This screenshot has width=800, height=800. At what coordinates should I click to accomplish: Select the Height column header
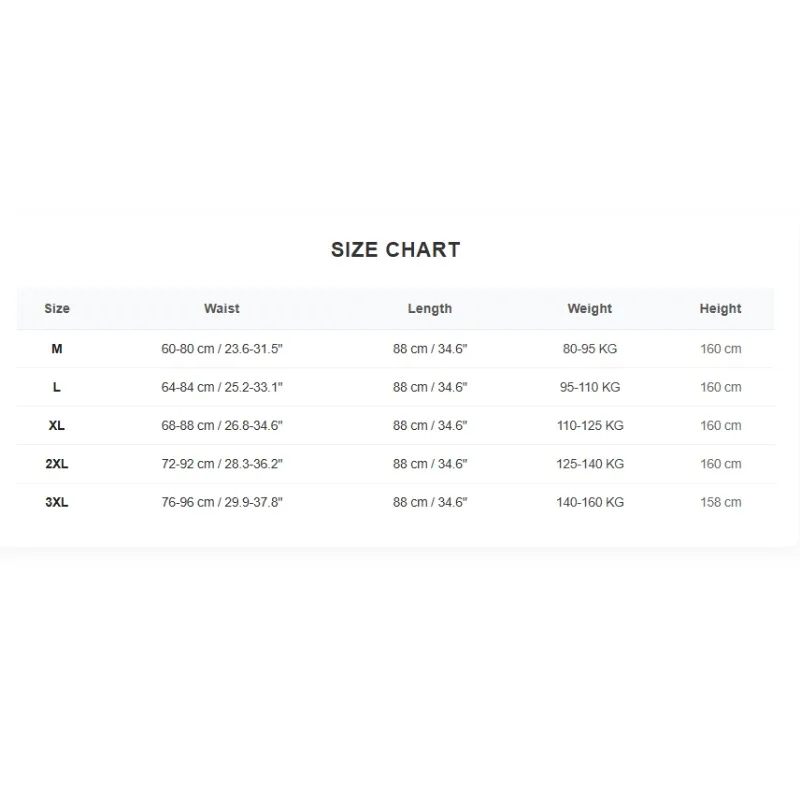(720, 309)
